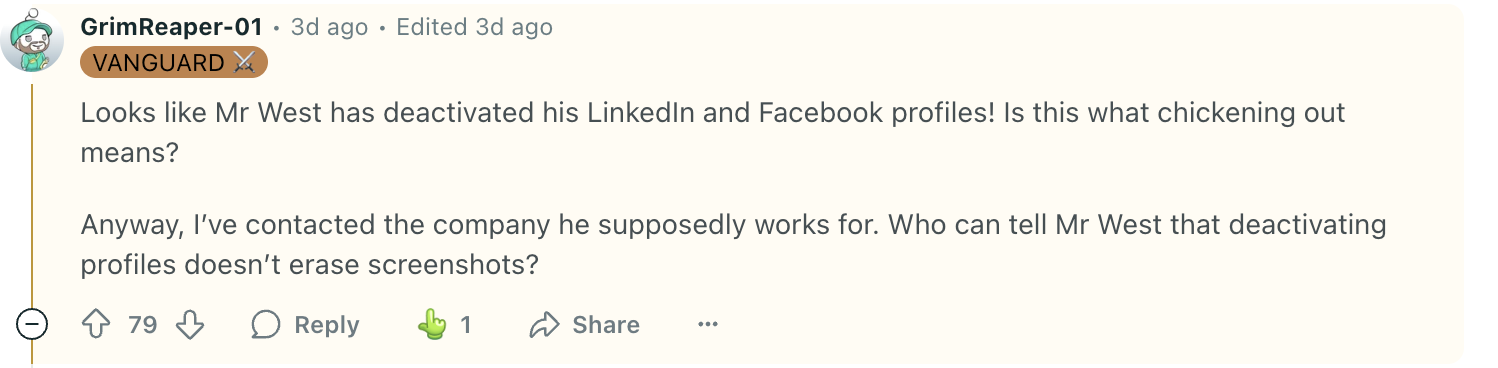Viewport: 1498px width, 368px height.
Task: Click the Reply text label
Action: tap(326, 325)
